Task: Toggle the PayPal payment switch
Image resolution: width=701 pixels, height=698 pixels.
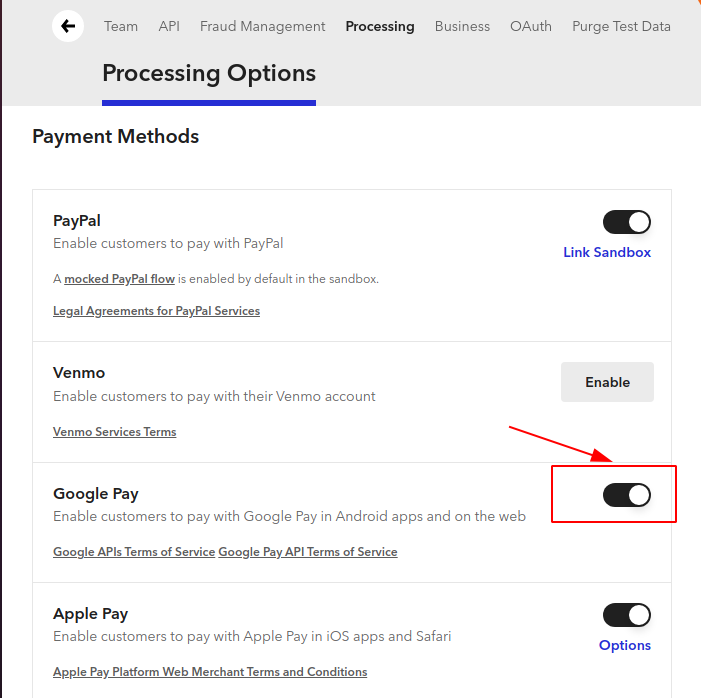Action: [x=626, y=222]
